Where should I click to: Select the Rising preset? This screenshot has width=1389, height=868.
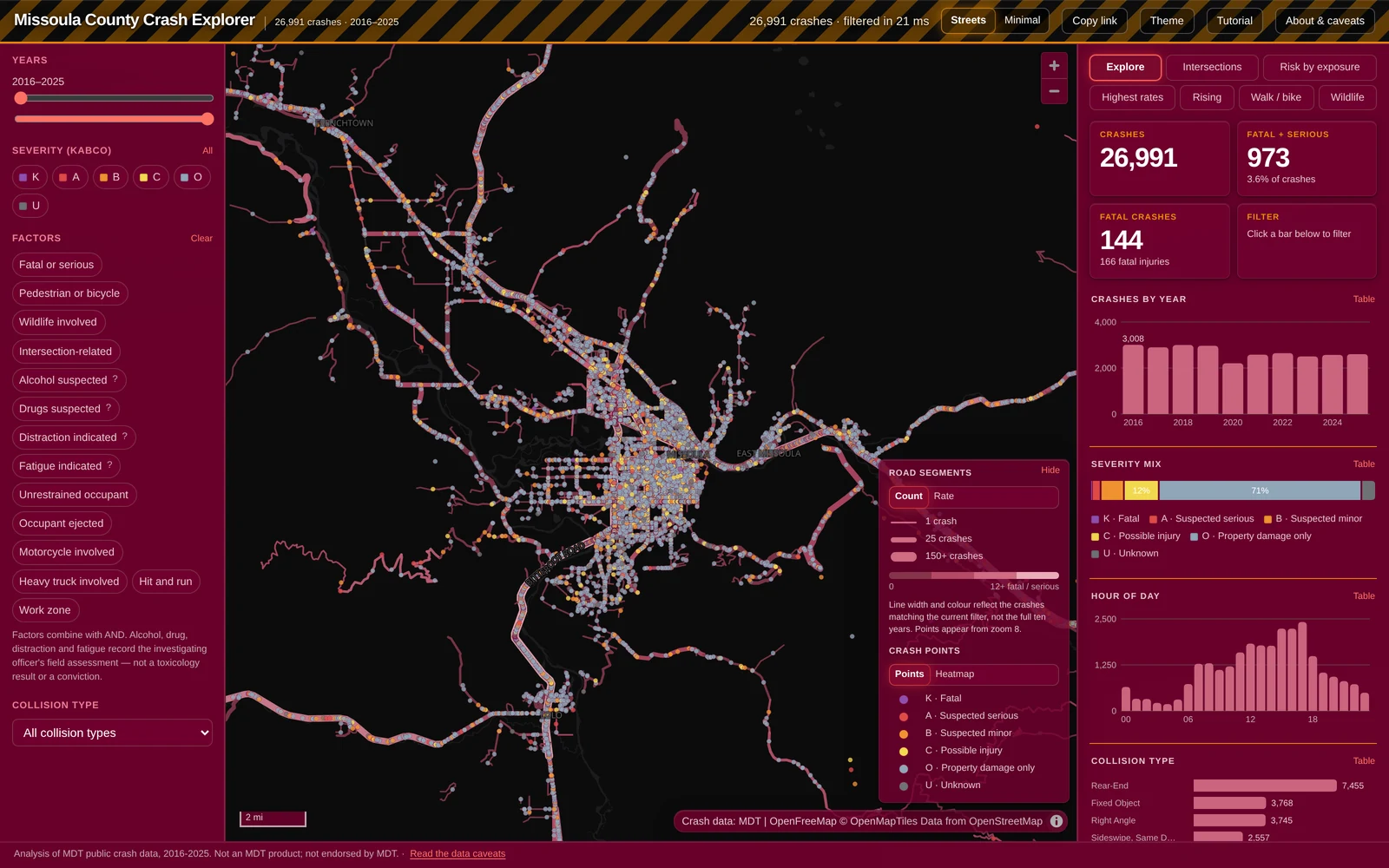1207,97
